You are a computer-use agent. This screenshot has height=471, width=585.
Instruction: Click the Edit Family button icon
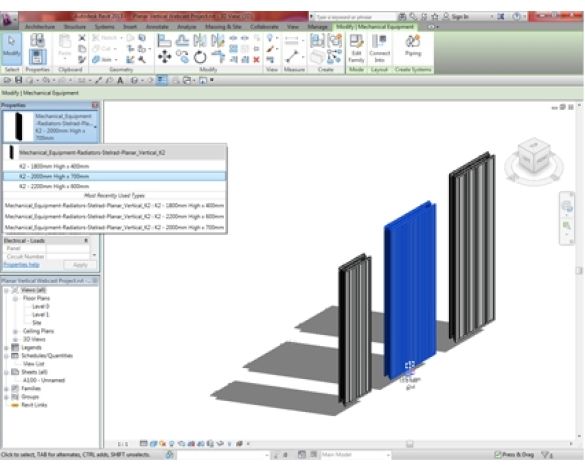tap(356, 48)
